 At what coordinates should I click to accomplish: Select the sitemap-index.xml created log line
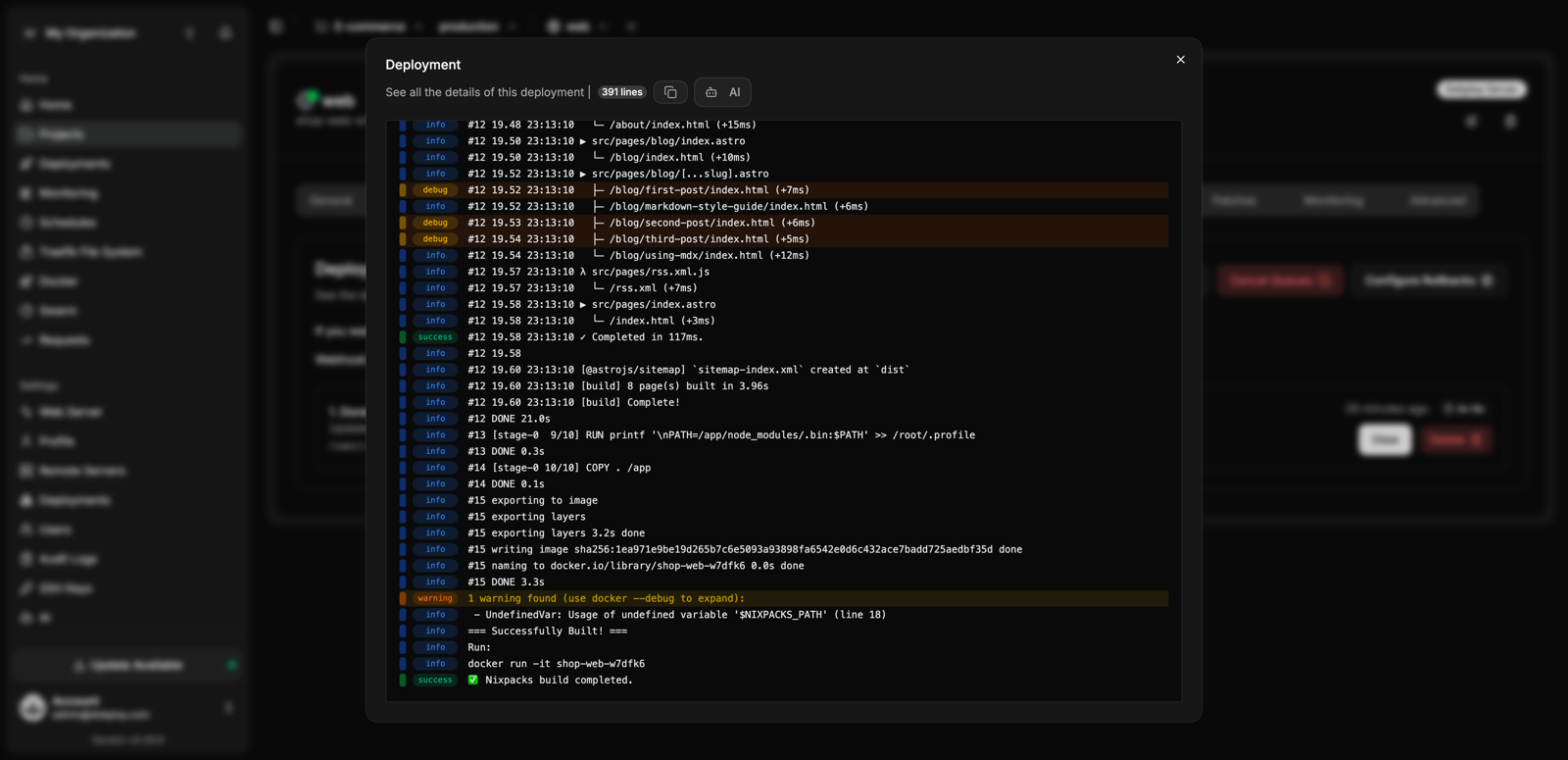(784, 370)
